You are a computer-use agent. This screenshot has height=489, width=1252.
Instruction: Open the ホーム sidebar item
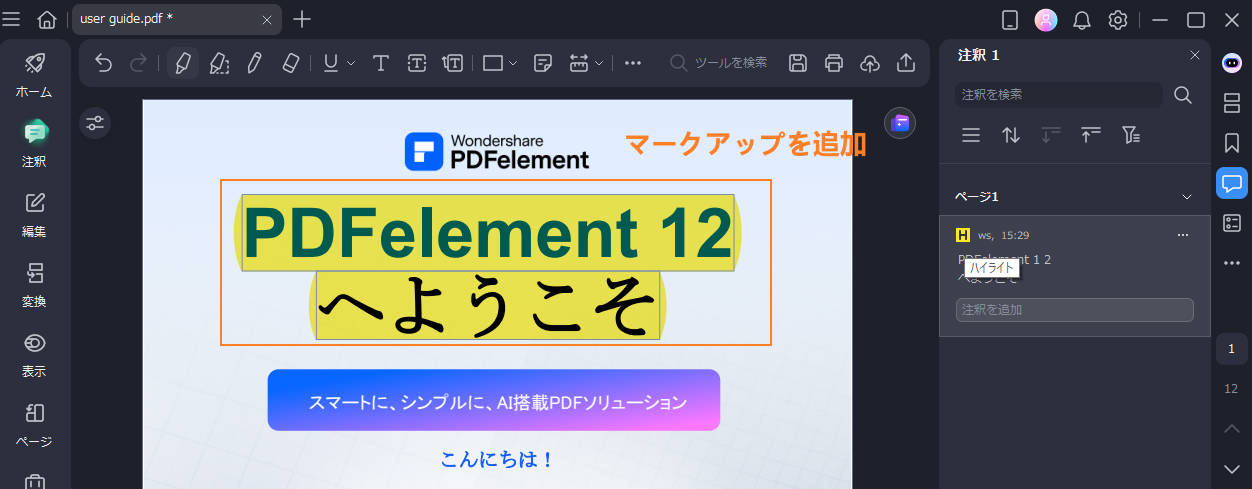tap(34, 74)
